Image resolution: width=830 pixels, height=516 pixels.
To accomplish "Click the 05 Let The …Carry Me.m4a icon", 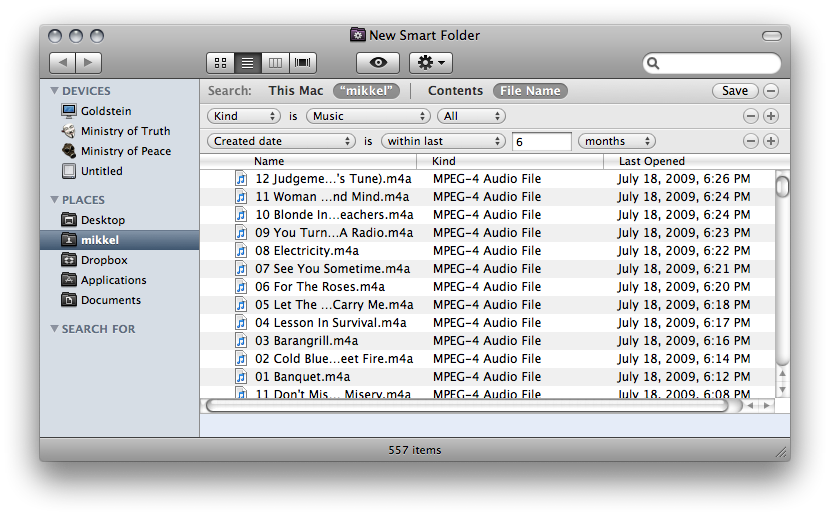I will click(x=241, y=305).
